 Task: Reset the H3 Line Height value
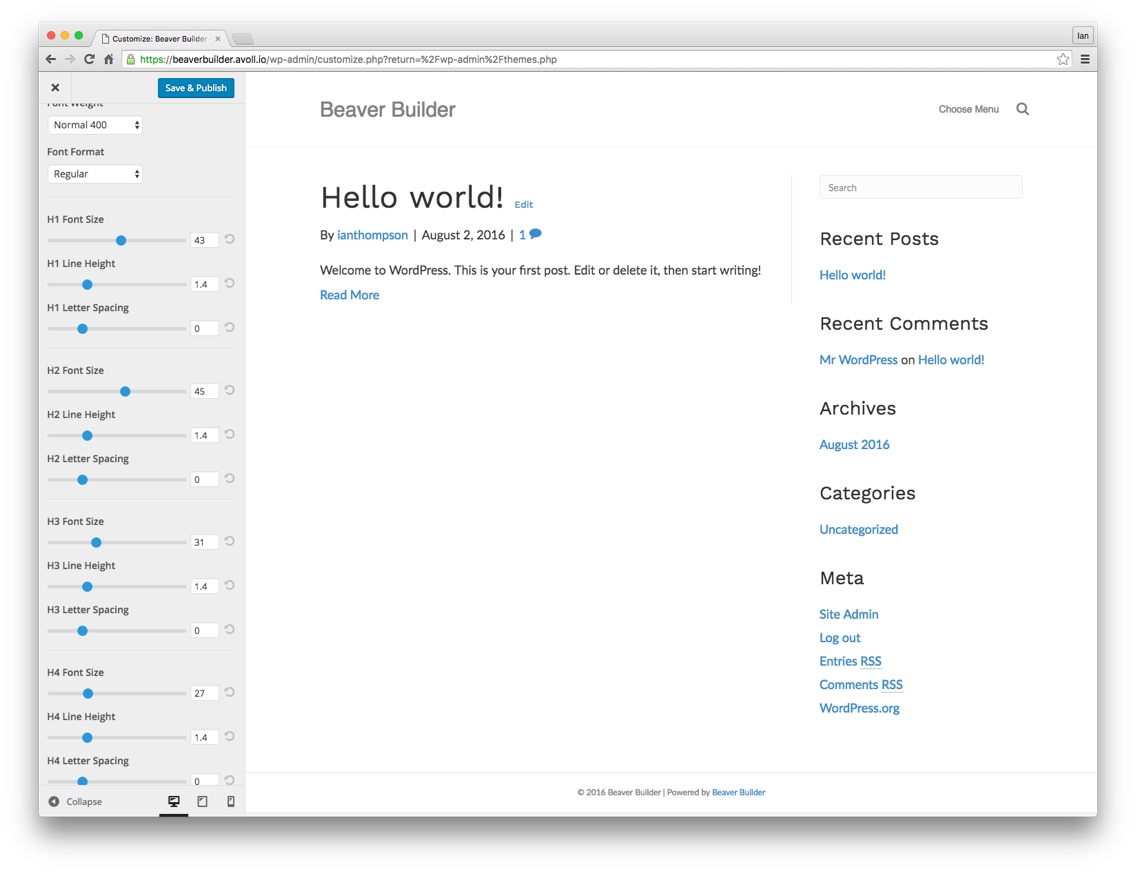(x=230, y=585)
